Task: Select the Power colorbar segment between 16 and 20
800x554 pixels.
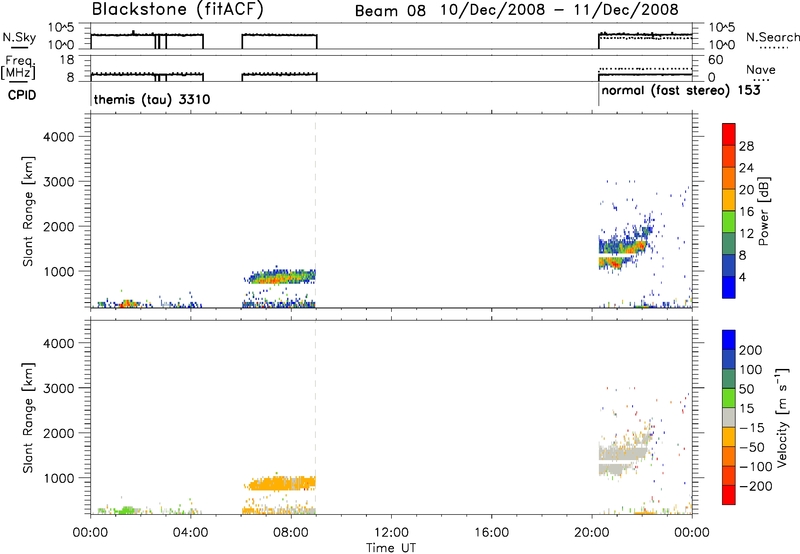Action: coord(729,200)
